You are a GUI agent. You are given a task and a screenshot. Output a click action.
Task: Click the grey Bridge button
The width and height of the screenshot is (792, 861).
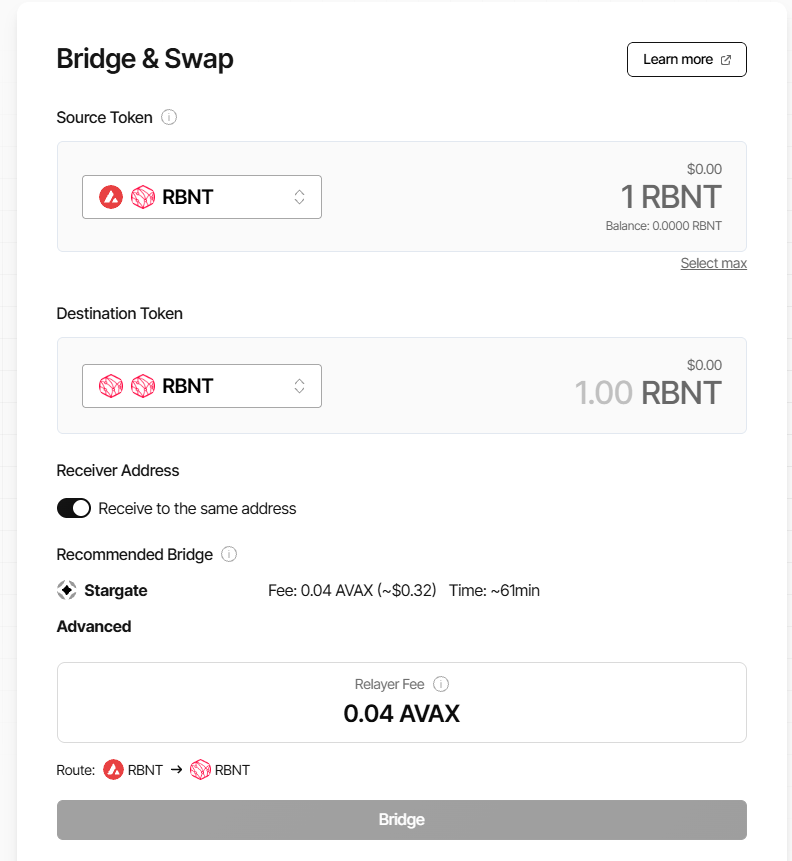[402, 819]
